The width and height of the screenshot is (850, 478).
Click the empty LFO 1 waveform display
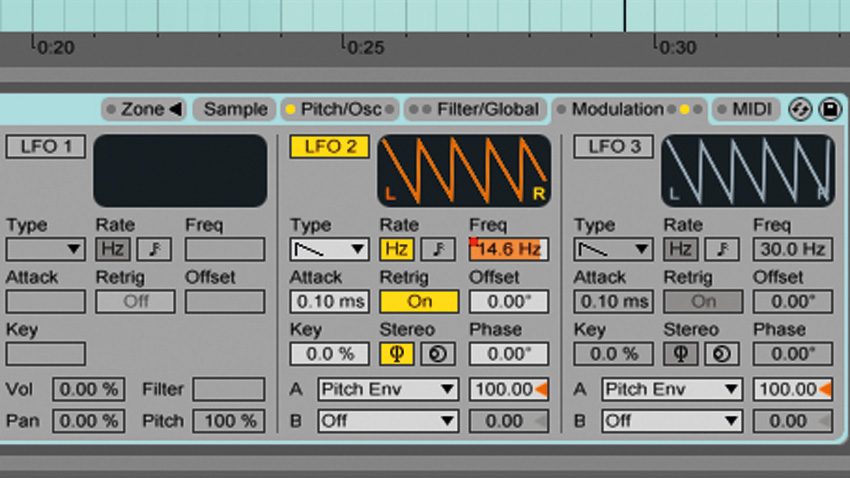click(181, 171)
